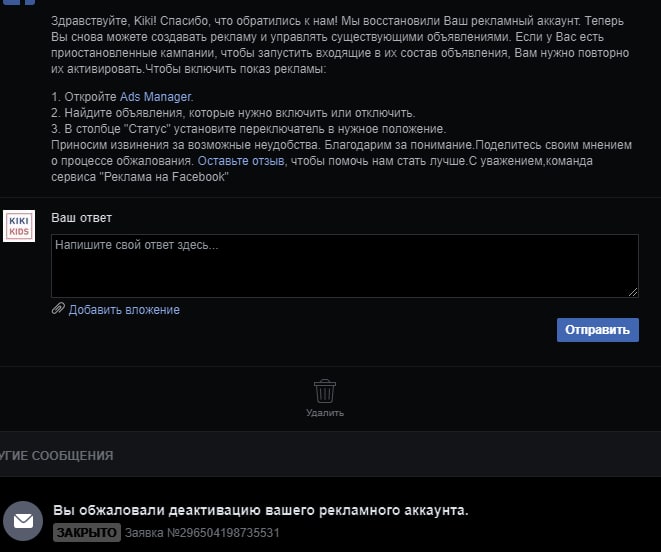The image size is (661, 552).
Task: Send reply with Отправить button
Action: click(597, 330)
